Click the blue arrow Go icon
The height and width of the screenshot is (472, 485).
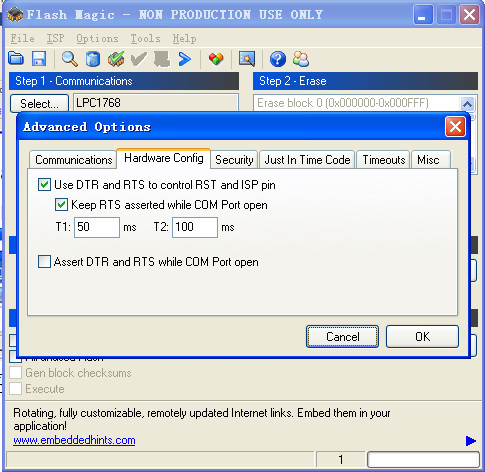click(185, 59)
